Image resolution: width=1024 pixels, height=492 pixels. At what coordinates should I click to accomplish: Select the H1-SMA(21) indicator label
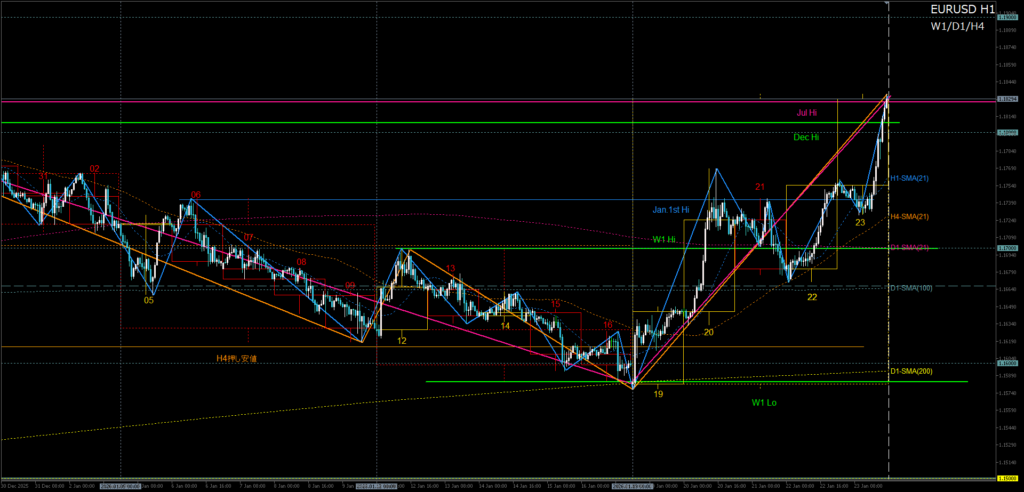[911, 178]
